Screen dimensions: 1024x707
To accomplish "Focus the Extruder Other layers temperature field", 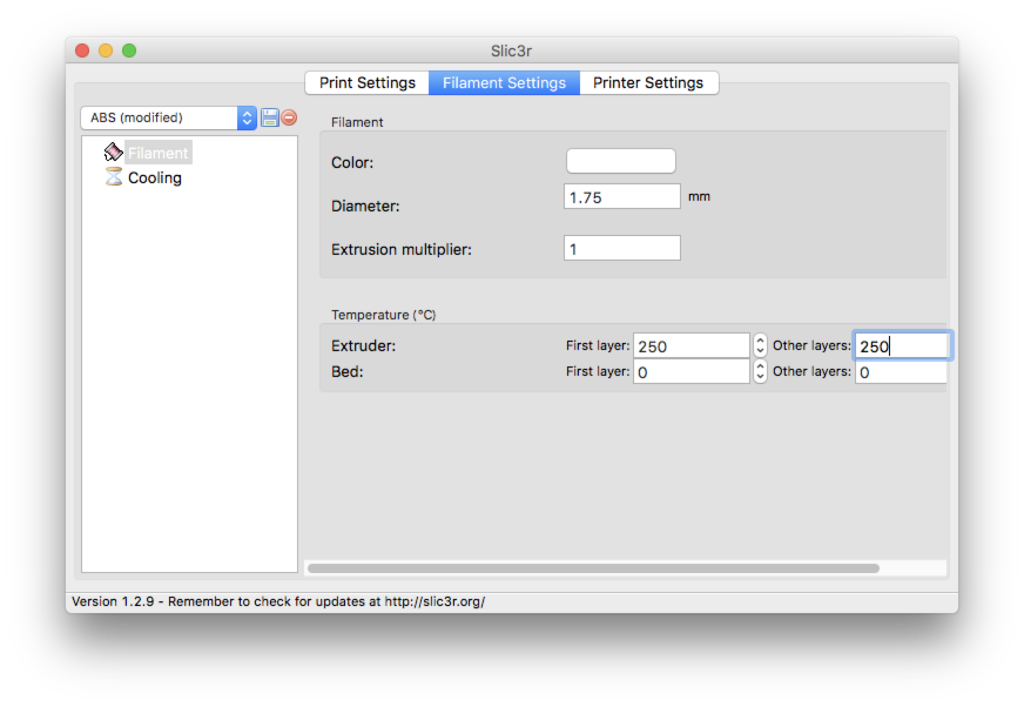I will (901, 345).
